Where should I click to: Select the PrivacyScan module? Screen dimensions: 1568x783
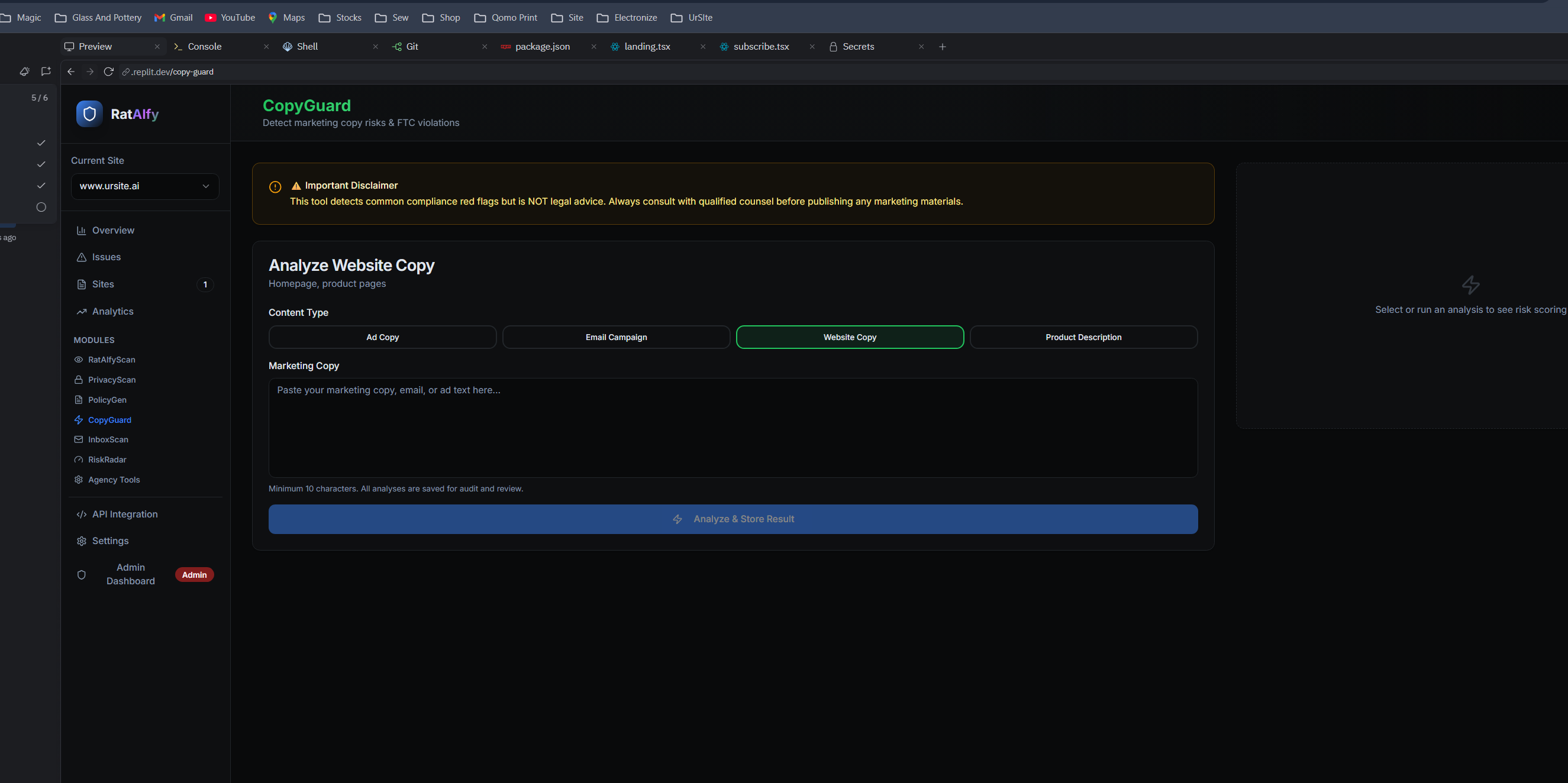pyautogui.click(x=111, y=380)
